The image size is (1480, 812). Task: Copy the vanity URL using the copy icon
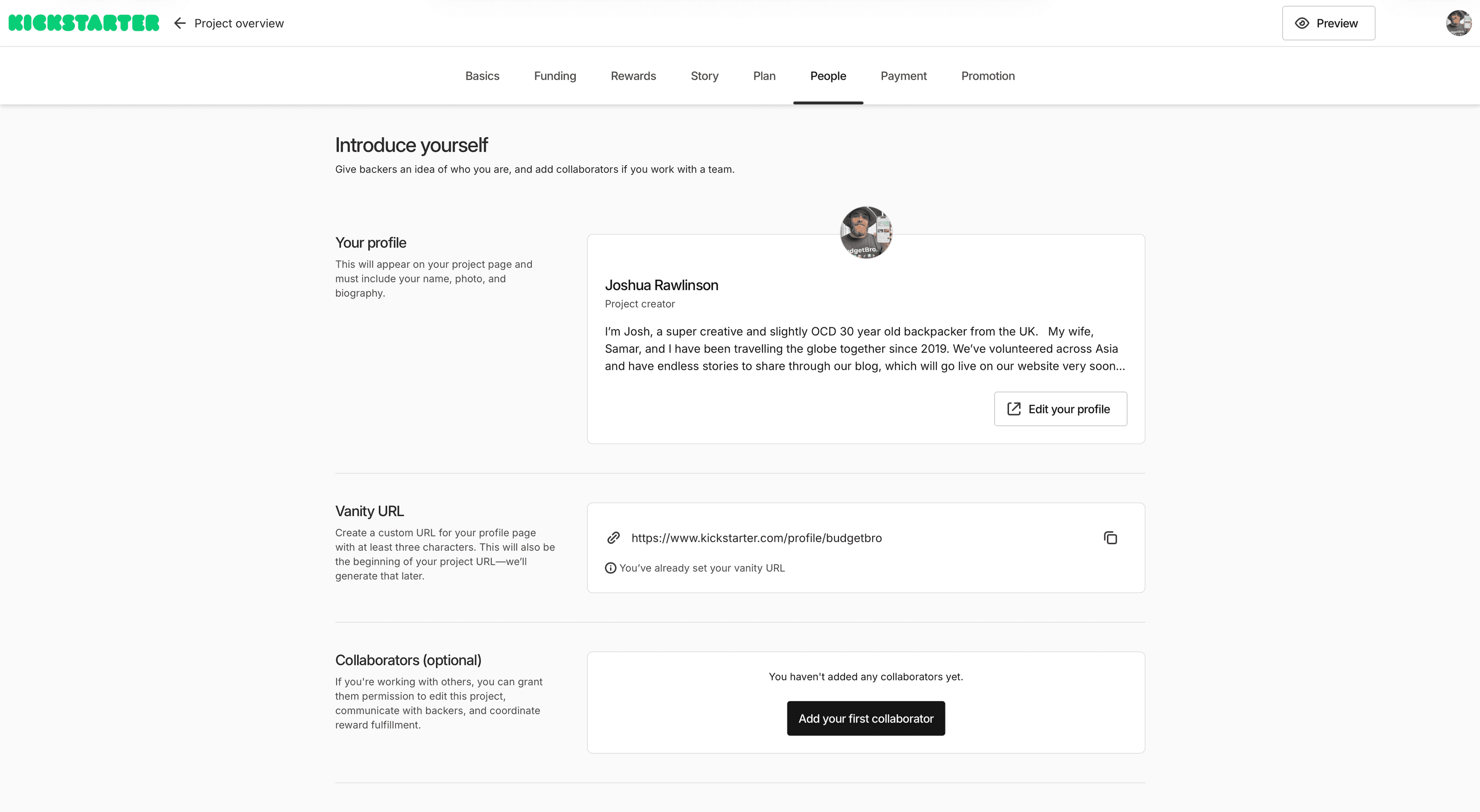click(1110, 538)
